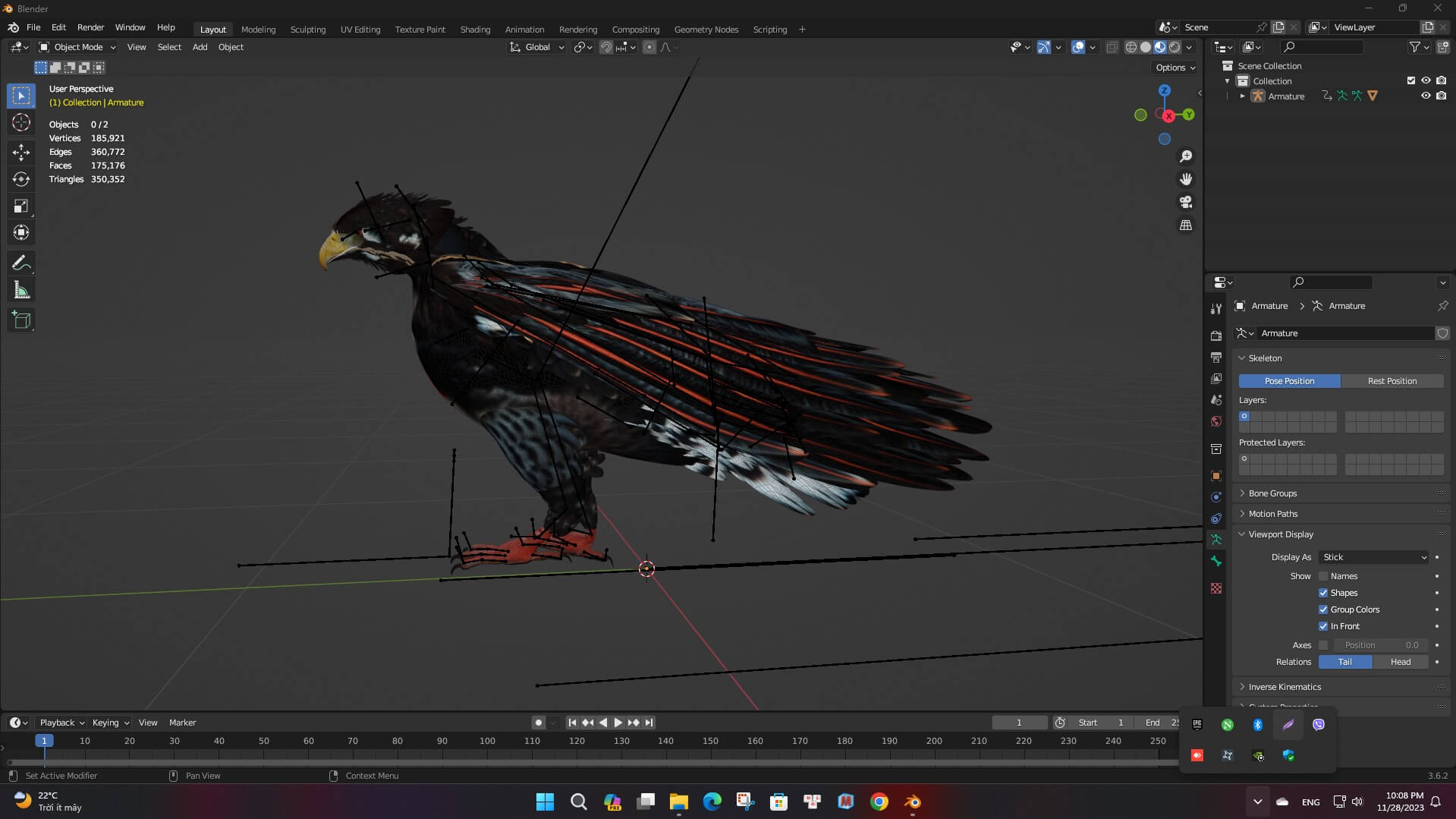Open the Tool properties tab
The image size is (1456, 819).
coord(1216,309)
